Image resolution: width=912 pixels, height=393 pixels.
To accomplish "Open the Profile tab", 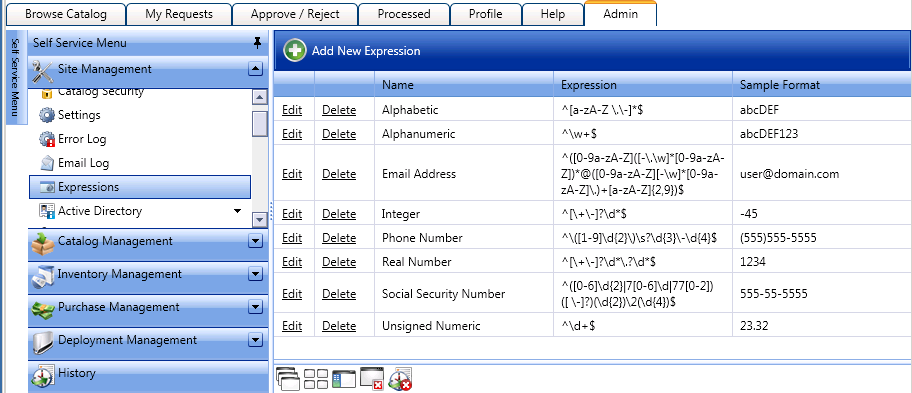I will [x=486, y=14].
